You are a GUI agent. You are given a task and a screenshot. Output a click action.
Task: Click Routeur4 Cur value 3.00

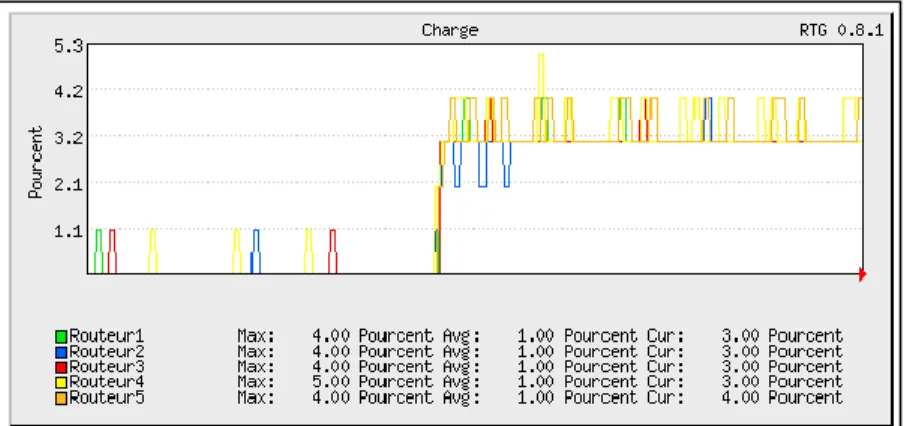(740, 382)
